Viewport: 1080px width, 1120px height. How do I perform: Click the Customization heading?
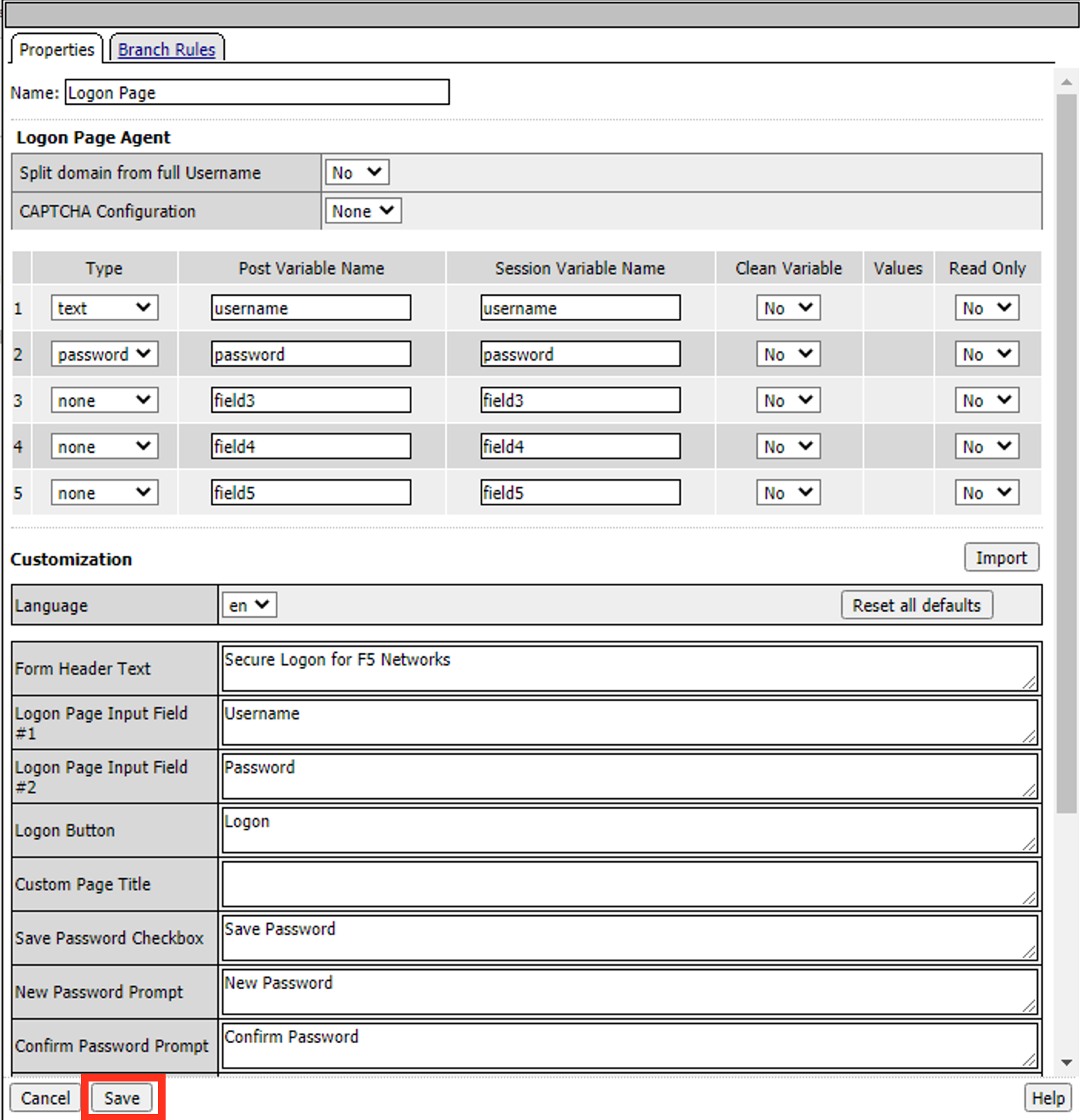pyautogui.click(x=72, y=559)
